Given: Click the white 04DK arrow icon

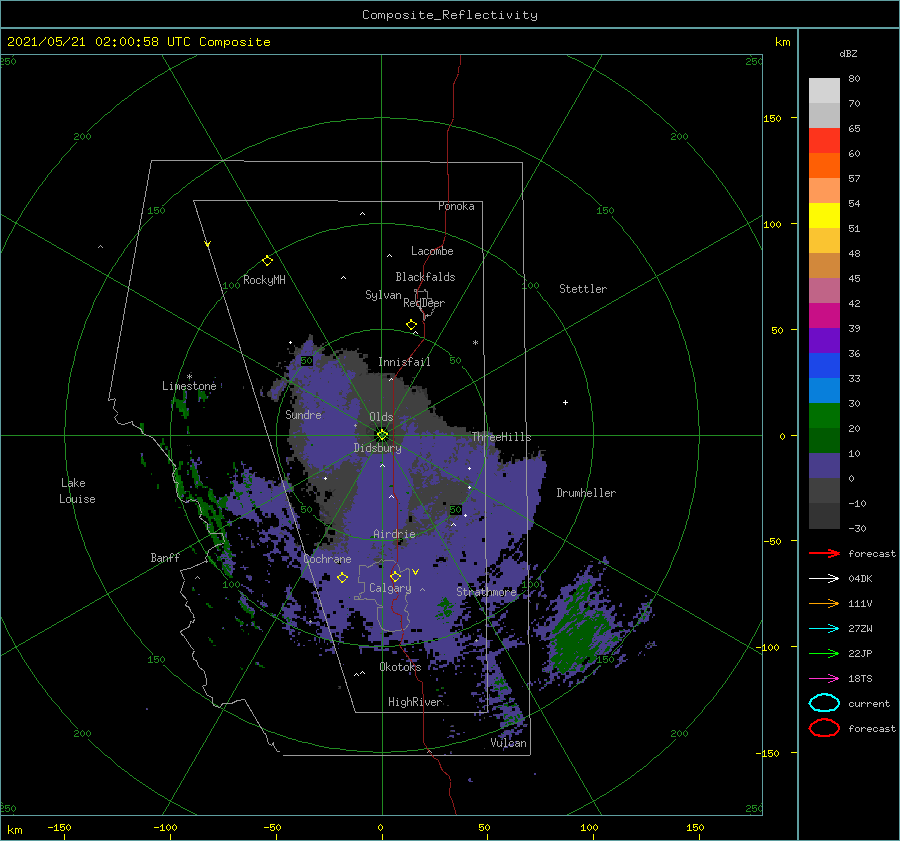Looking at the screenshot, I should pos(824,578).
